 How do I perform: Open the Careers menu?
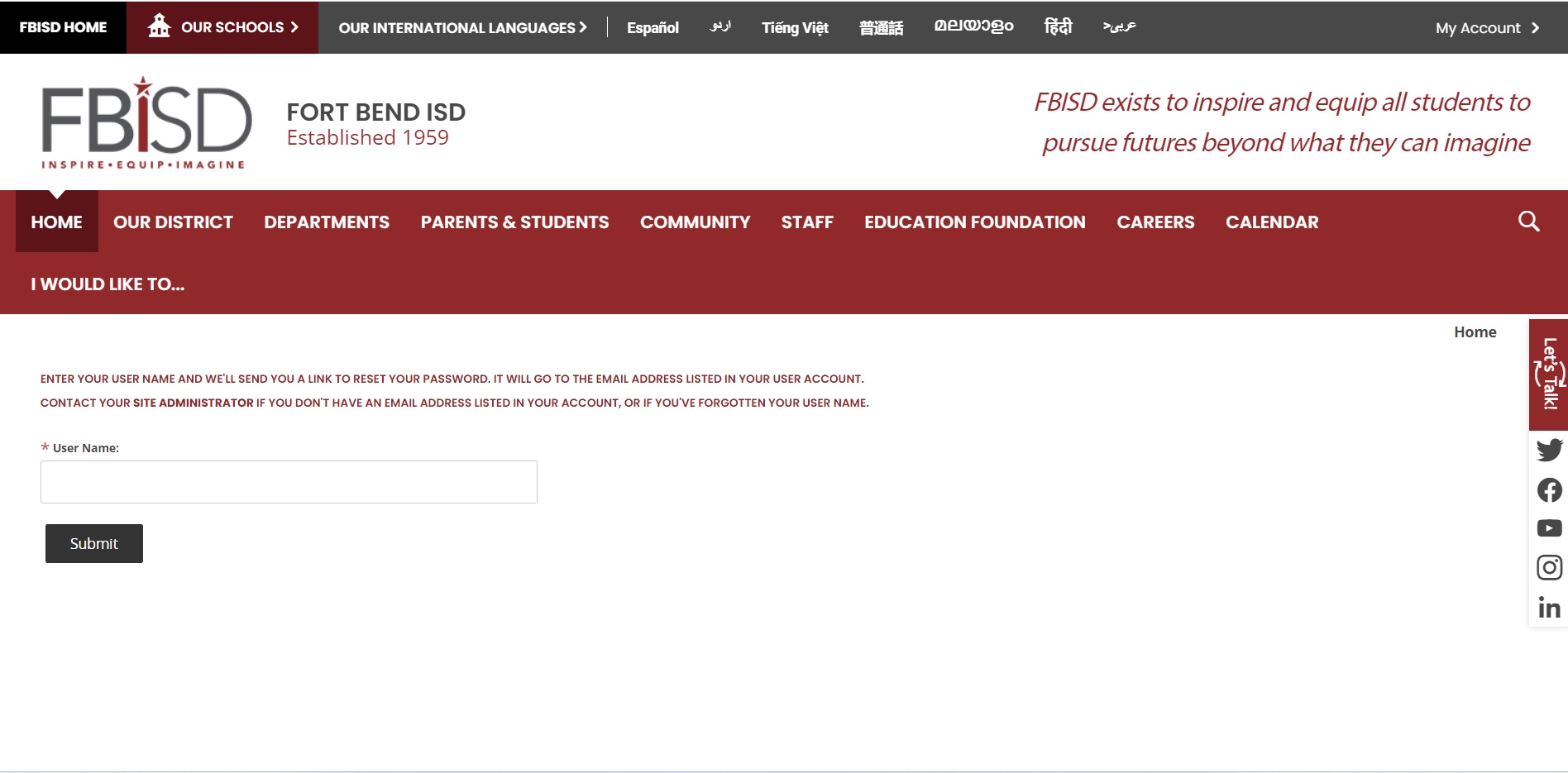pyautogui.click(x=1155, y=222)
